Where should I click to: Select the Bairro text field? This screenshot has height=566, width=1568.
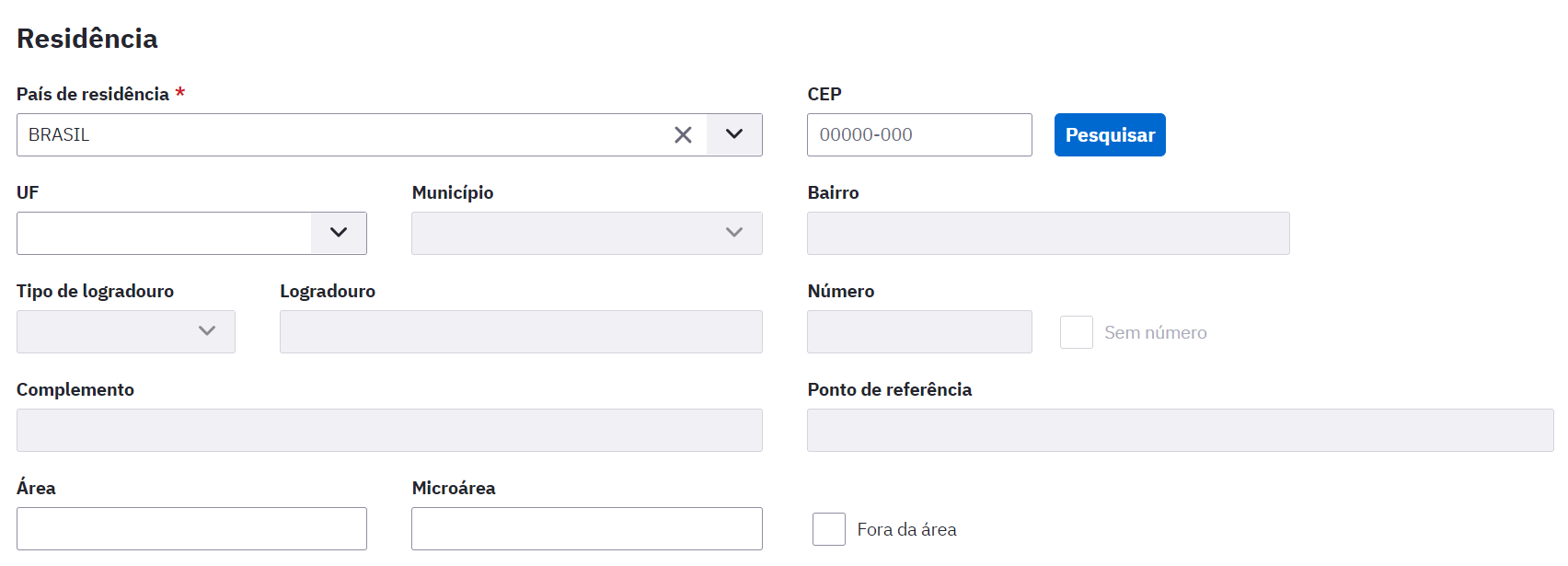1048,233
